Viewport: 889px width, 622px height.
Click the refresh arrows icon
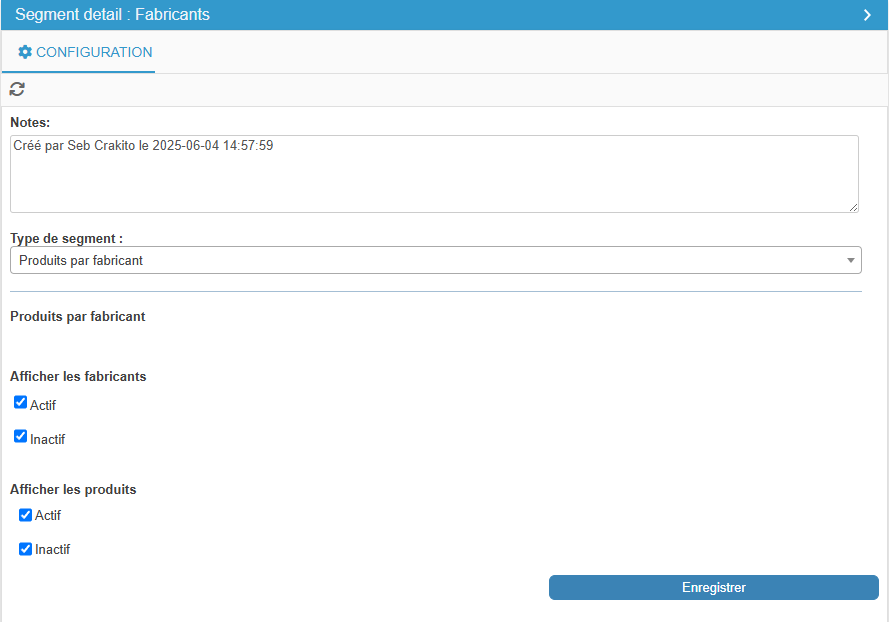[17, 89]
